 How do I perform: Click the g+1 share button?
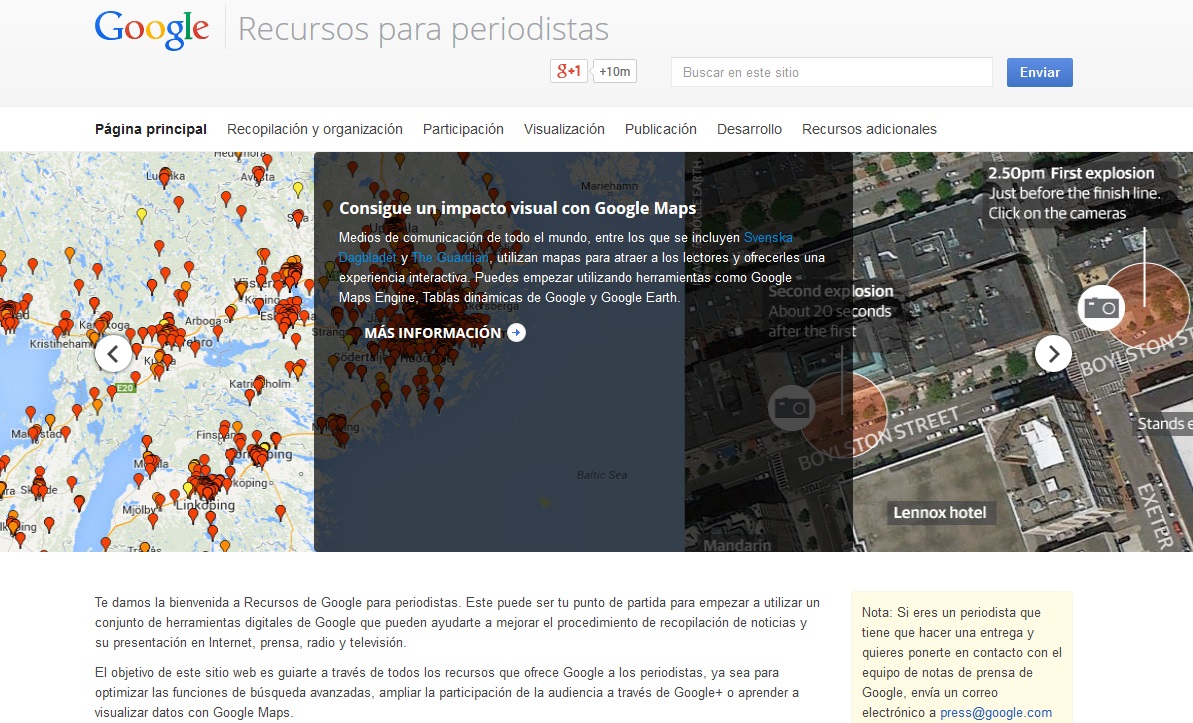568,72
